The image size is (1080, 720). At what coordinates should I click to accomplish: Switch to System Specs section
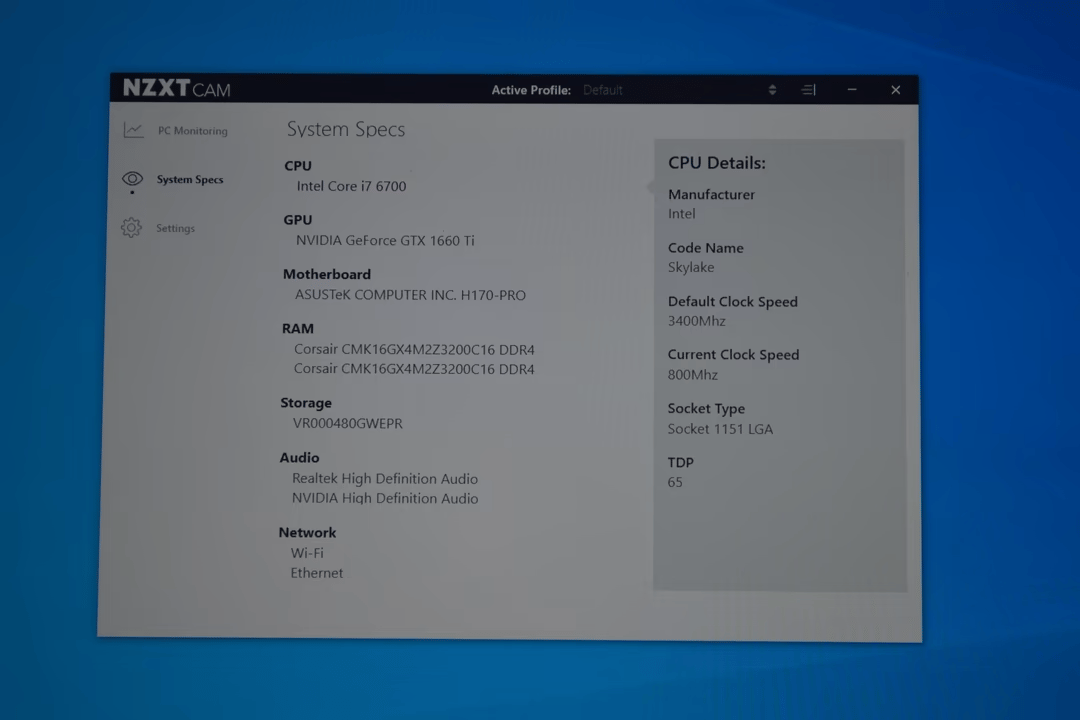tap(189, 179)
